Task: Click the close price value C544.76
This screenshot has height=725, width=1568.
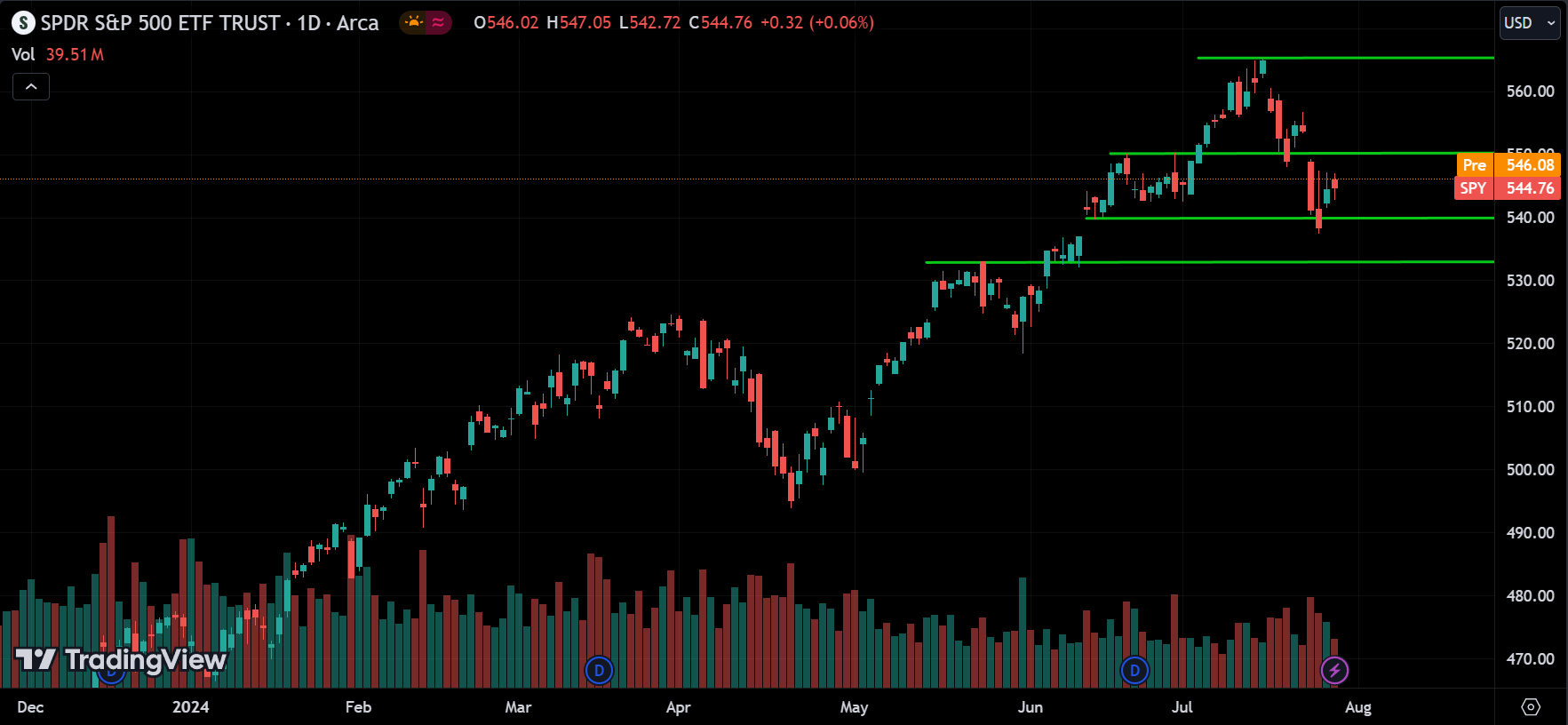Action: tap(720, 23)
